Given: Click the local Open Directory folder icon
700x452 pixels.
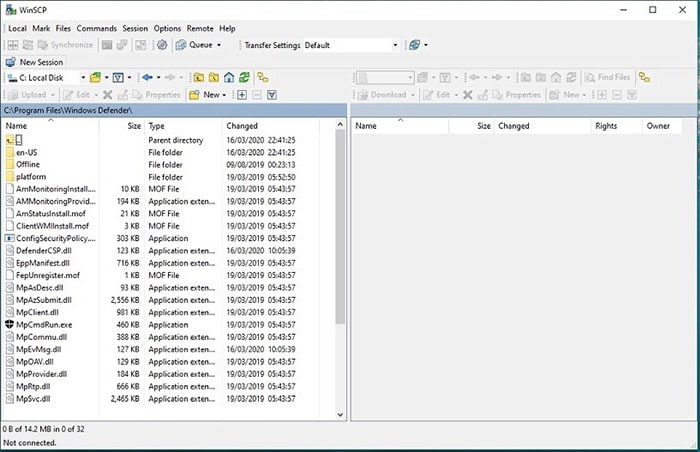Looking at the screenshot, I should point(95,78).
